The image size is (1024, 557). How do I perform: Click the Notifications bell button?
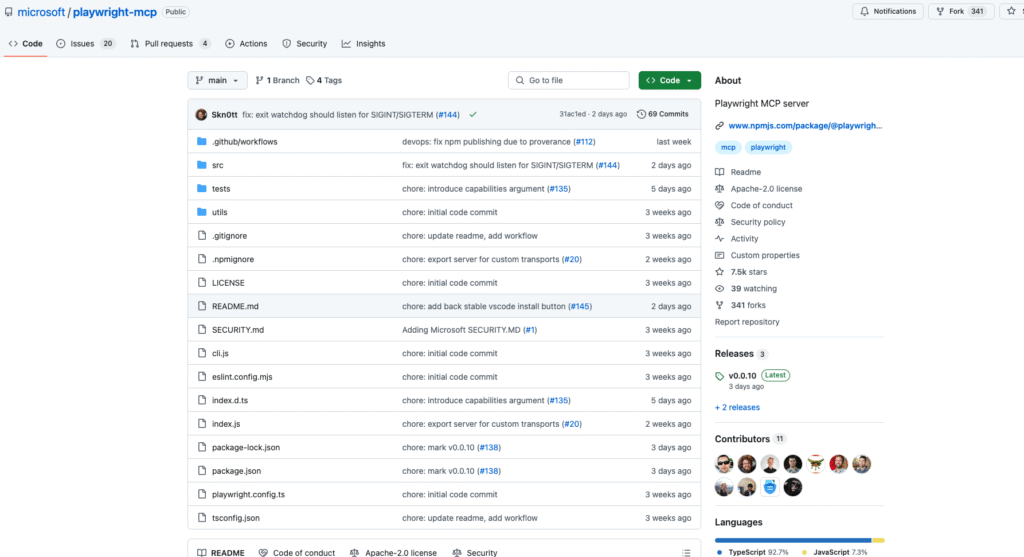click(888, 11)
